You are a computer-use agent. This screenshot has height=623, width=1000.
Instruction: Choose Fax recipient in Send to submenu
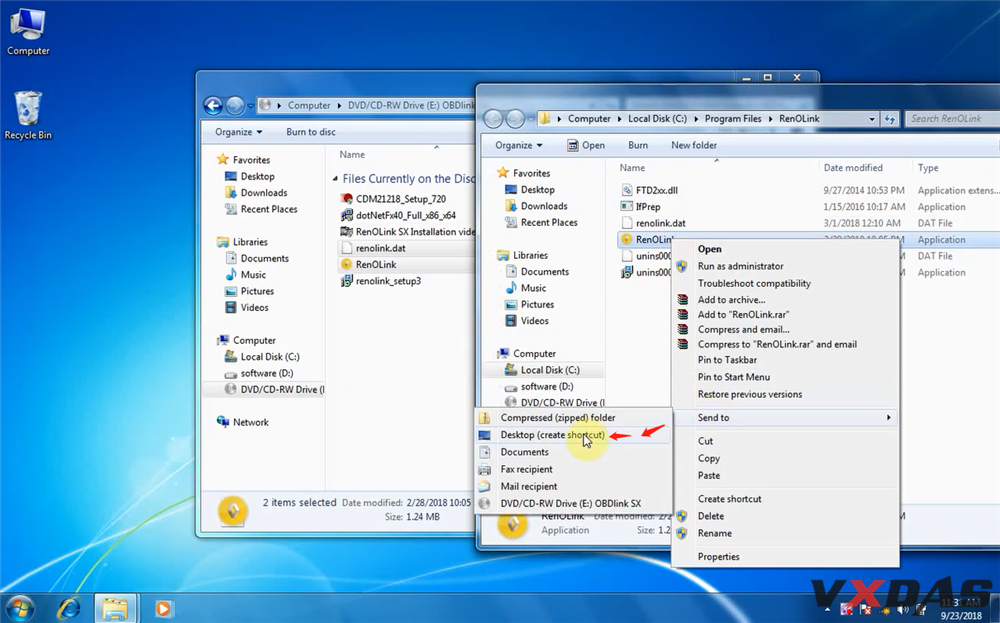573,469
